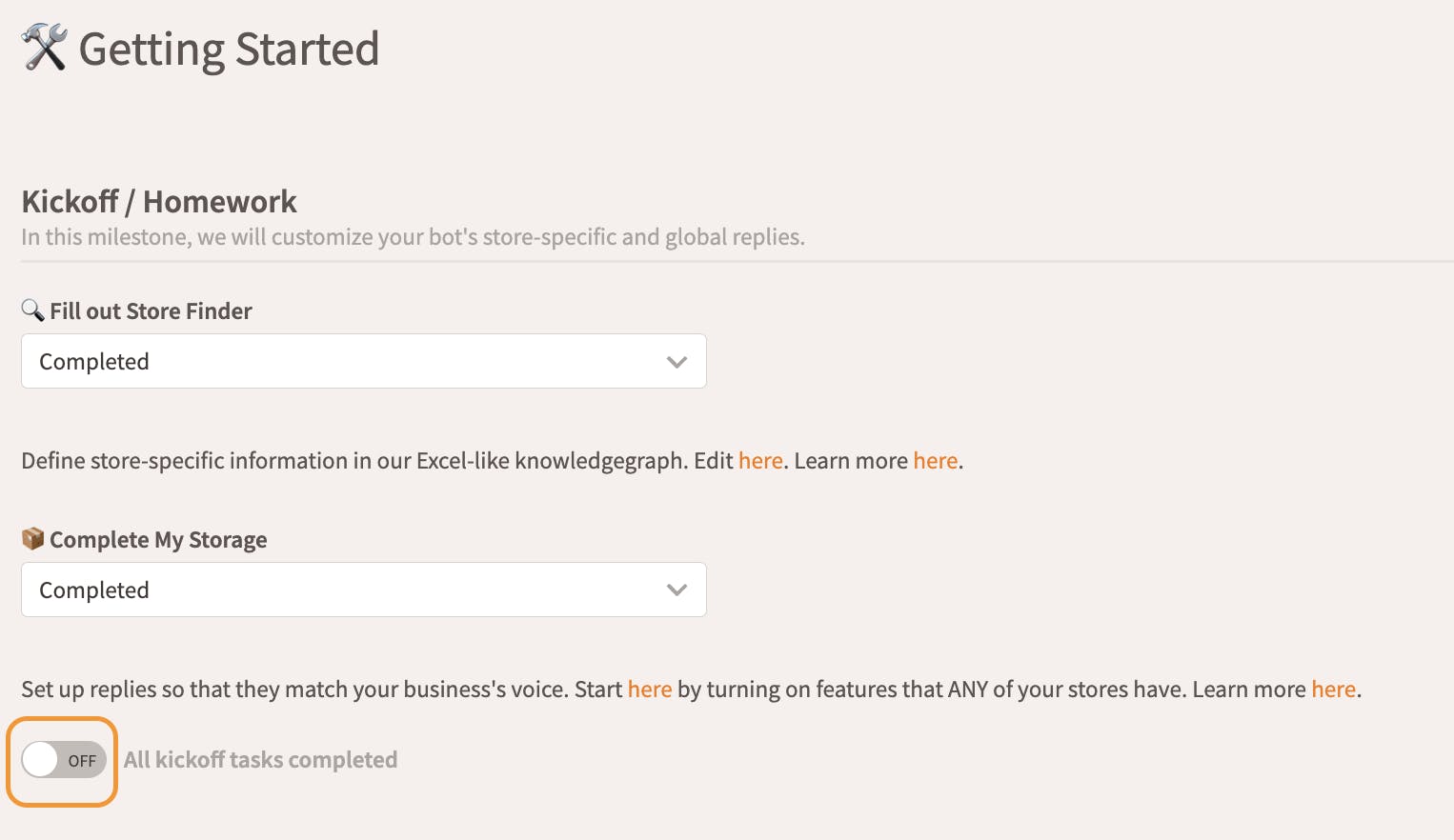Click the magnifying glass icon by Store Finder
The image size is (1454, 840).
(x=32, y=310)
